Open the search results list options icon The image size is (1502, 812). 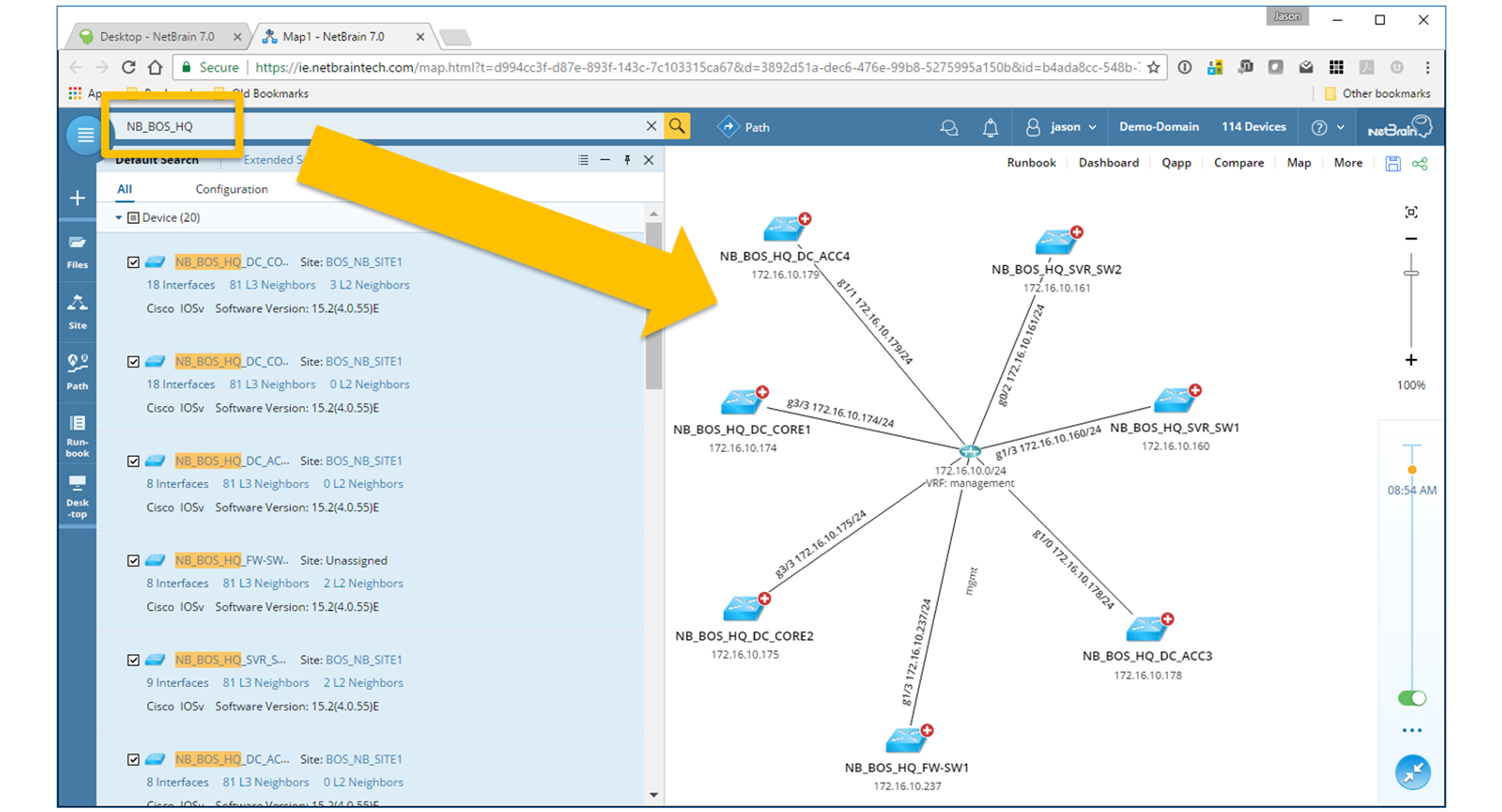click(584, 160)
